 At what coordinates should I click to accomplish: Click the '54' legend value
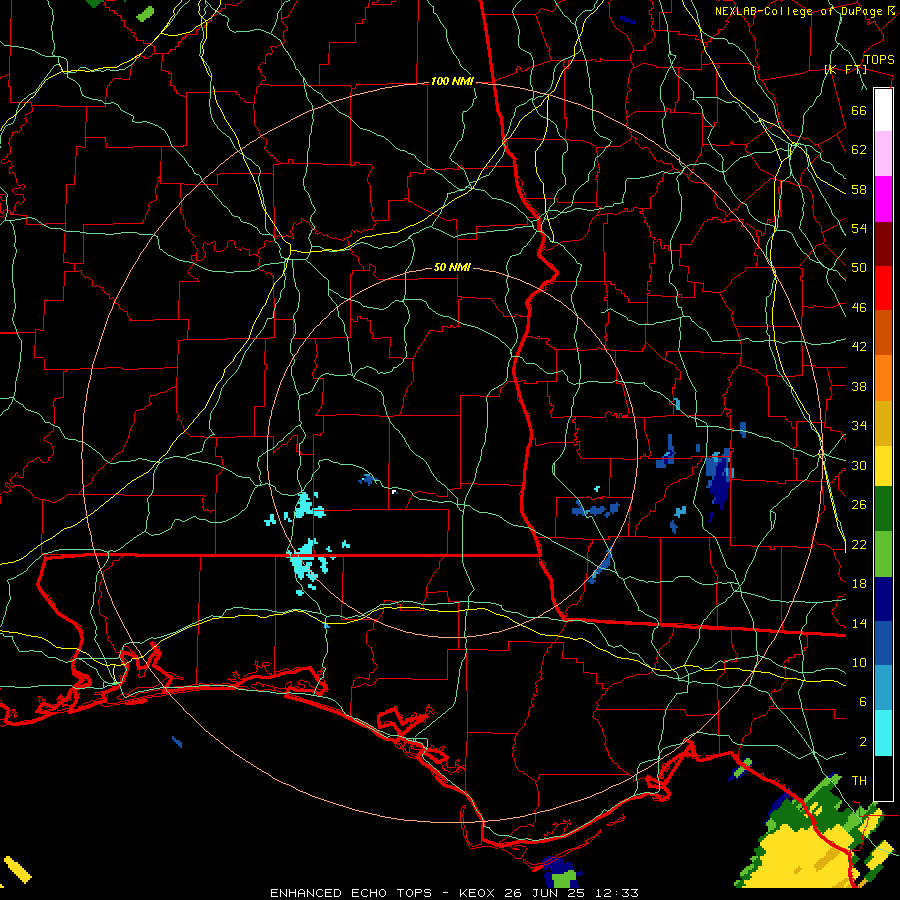pos(859,228)
